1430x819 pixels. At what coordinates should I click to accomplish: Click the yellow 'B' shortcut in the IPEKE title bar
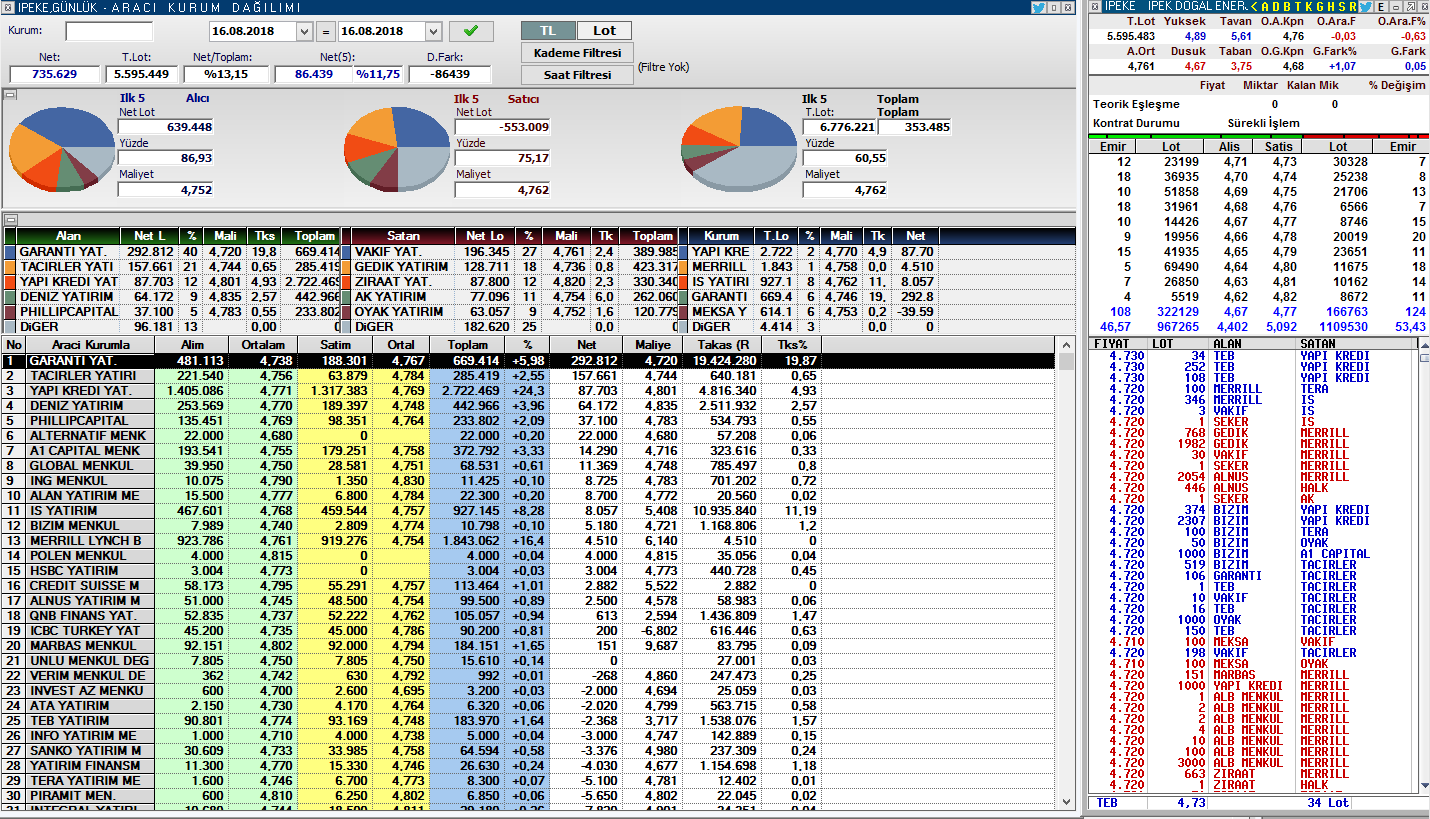click(x=1287, y=7)
